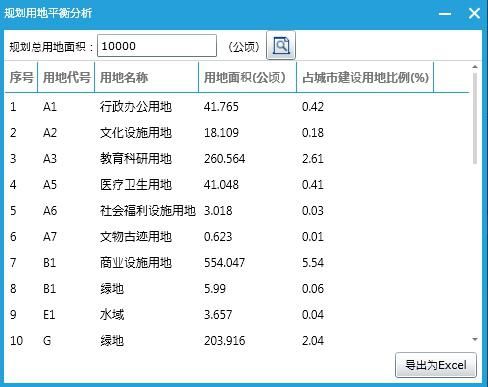Click the ratio value 2.61

coord(313,159)
